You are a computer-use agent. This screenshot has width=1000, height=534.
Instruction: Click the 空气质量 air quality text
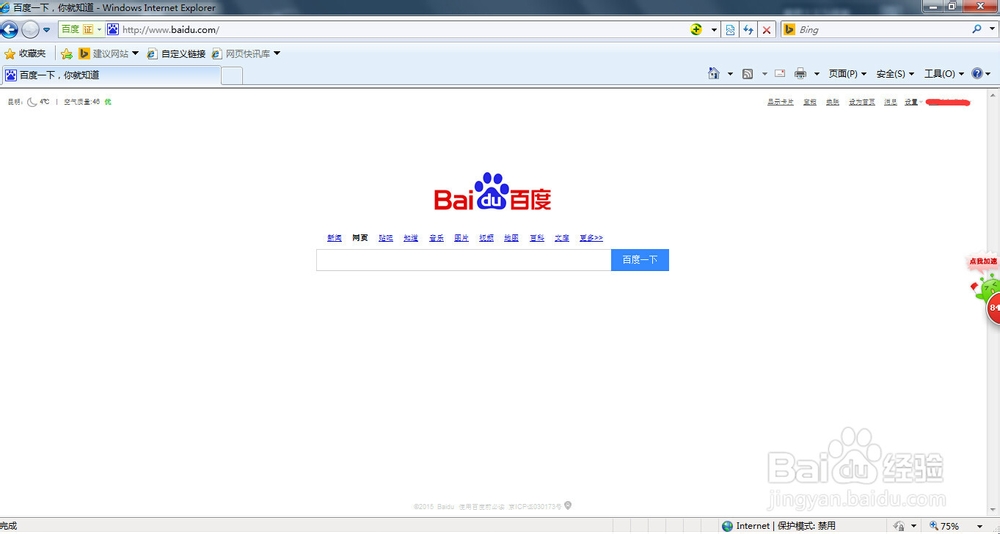pos(82,102)
